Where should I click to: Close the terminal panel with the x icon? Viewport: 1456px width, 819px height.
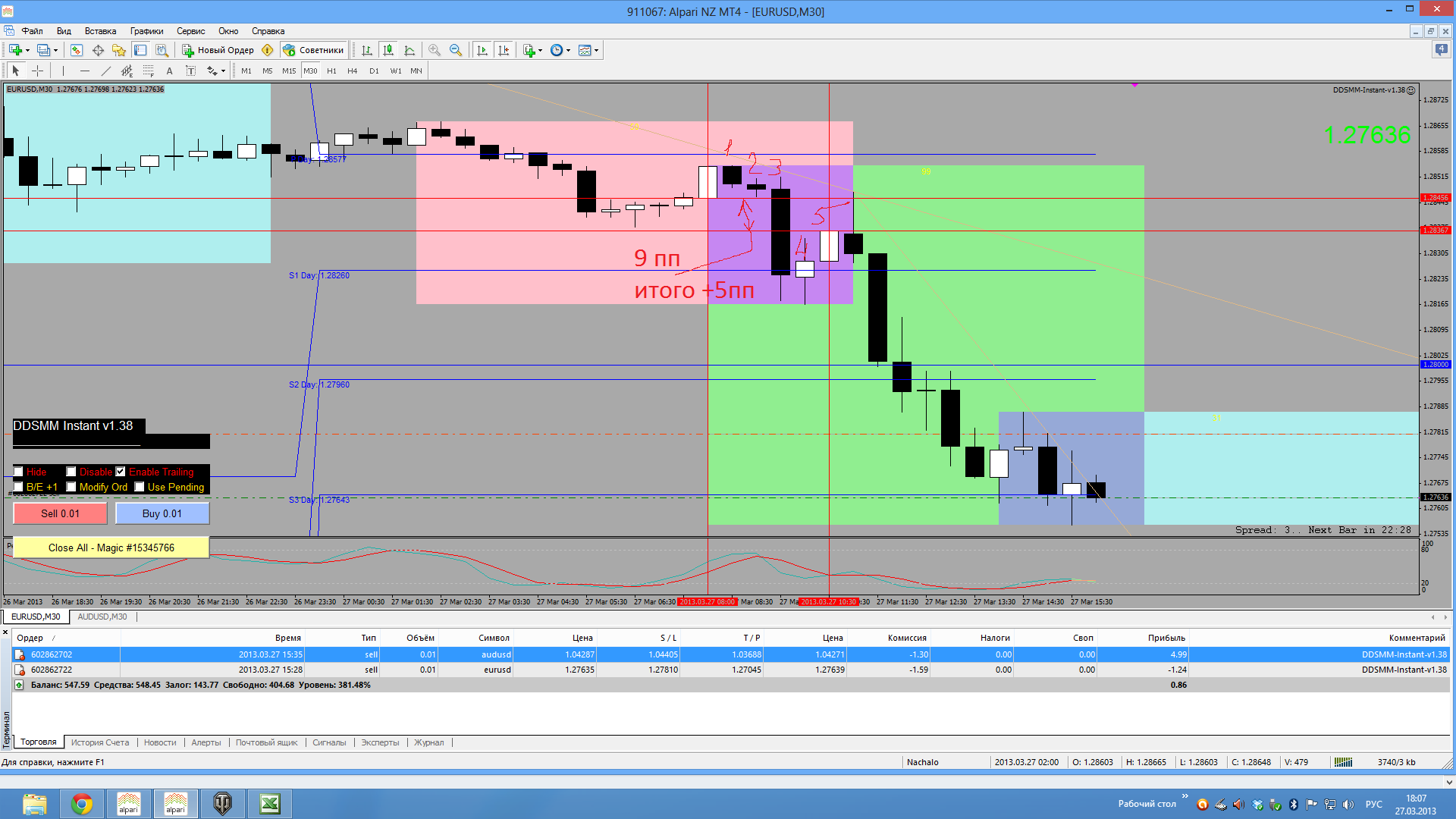click(x=5, y=632)
